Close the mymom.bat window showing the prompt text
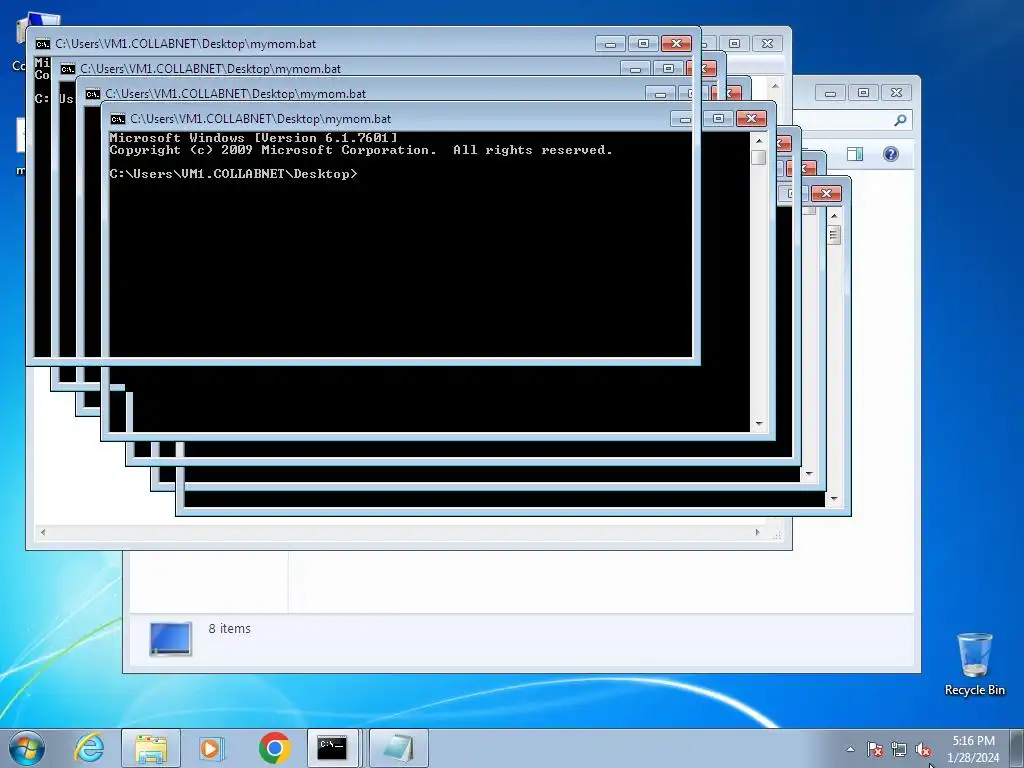This screenshot has width=1024, height=768. pyautogui.click(x=751, y=118)
